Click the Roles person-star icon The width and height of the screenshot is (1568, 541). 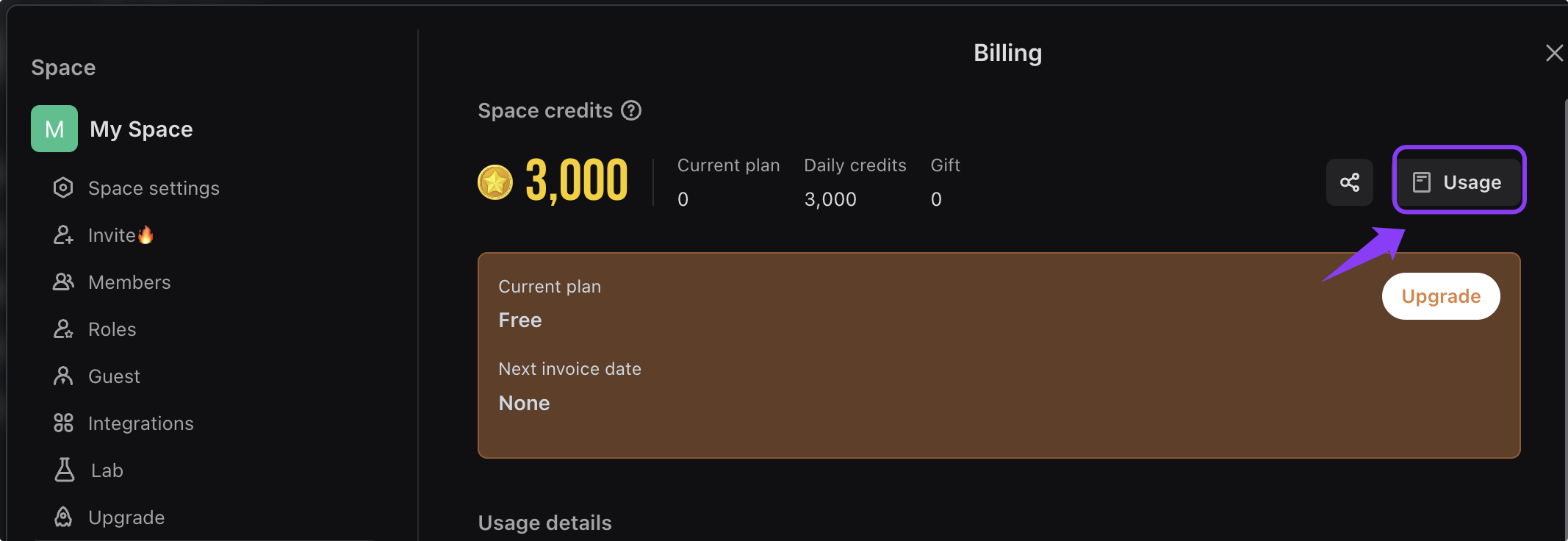coord(63,329)
